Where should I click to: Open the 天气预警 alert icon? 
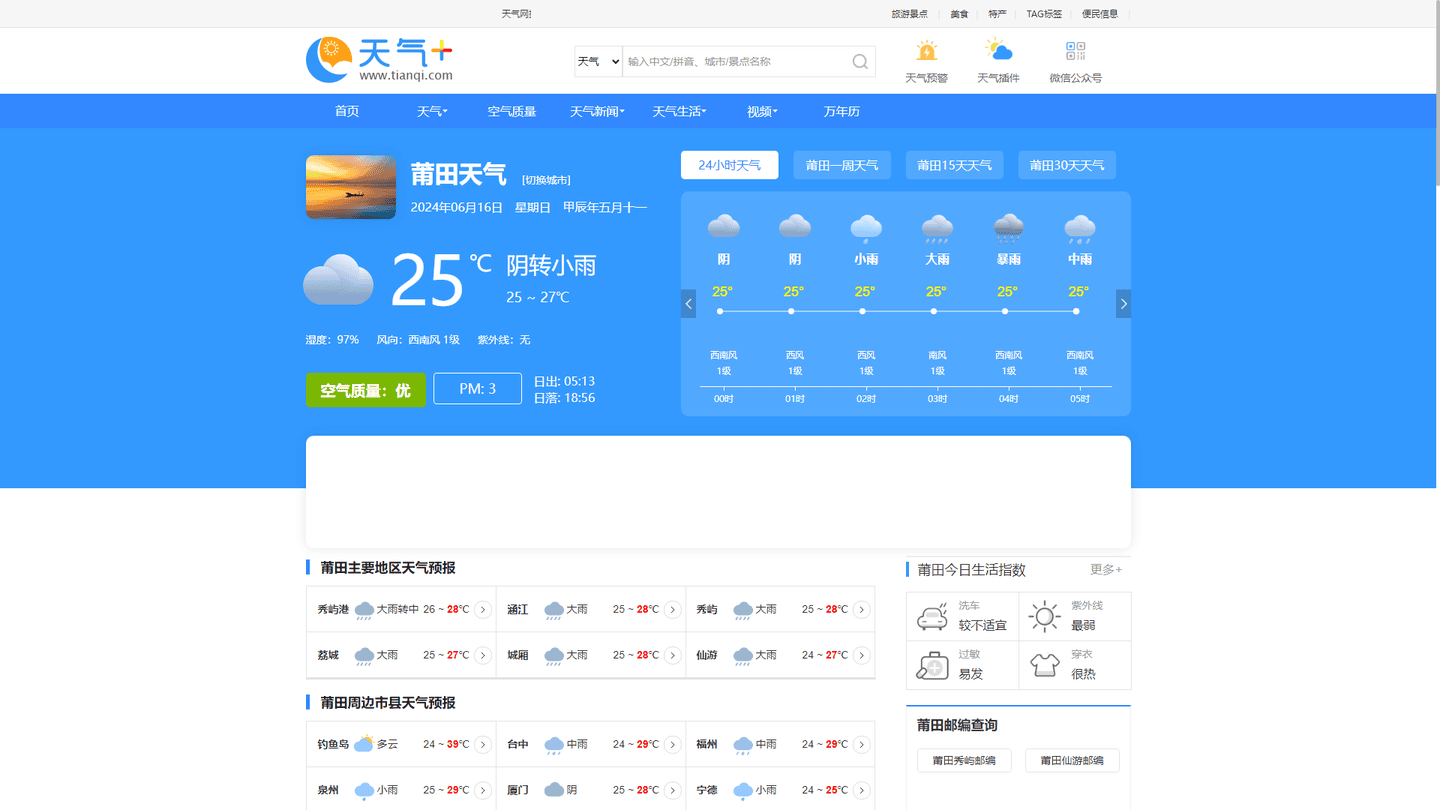927,51
